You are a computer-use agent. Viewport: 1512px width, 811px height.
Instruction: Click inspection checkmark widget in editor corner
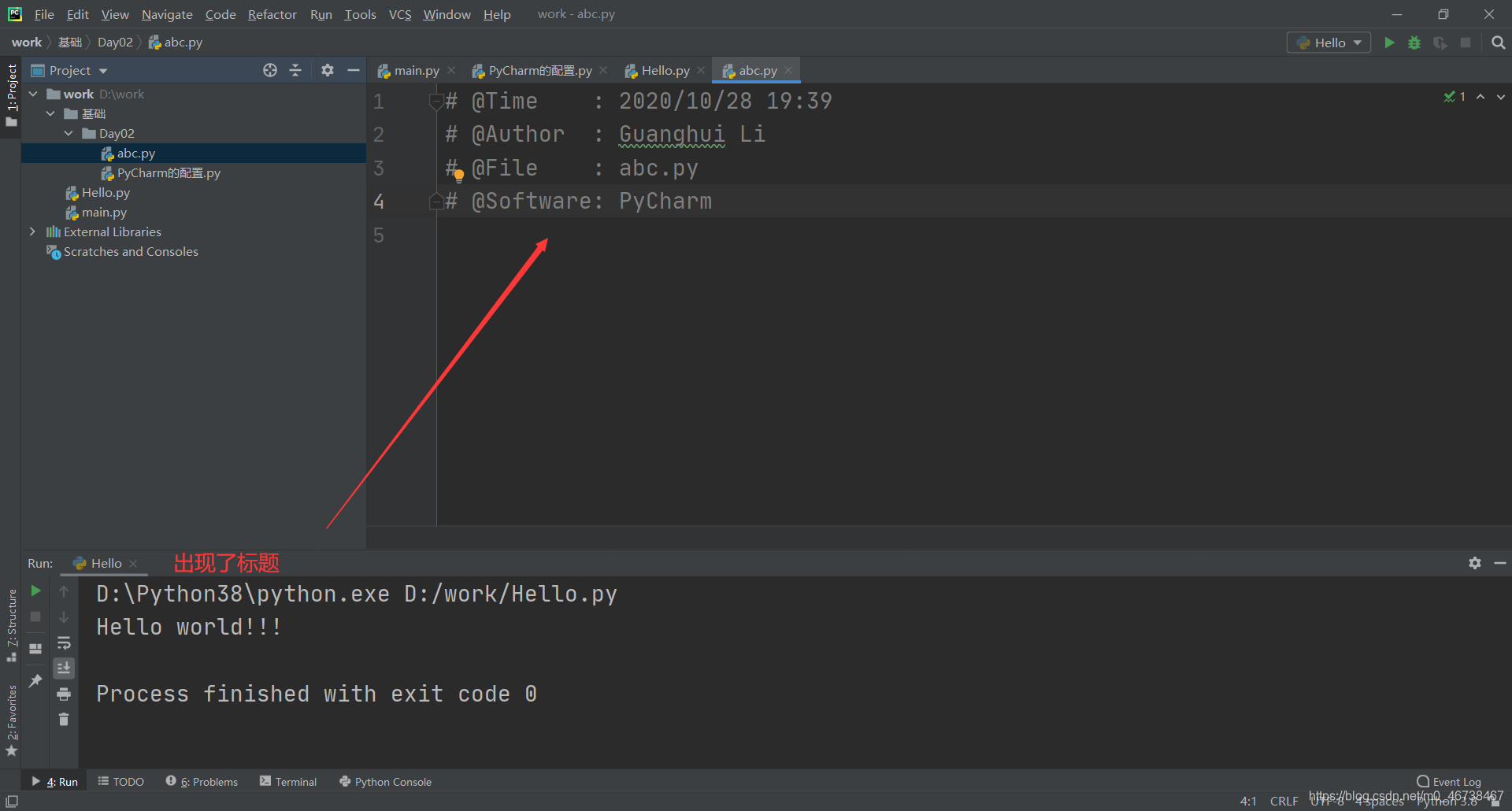point(1455,96)
